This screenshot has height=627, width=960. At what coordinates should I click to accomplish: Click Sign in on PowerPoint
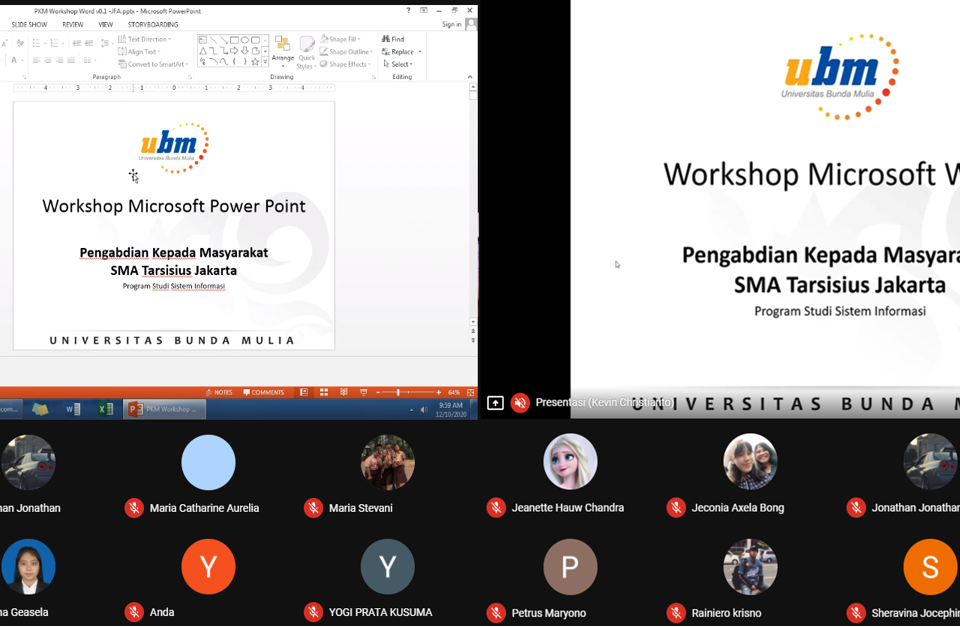coord(452,24)
